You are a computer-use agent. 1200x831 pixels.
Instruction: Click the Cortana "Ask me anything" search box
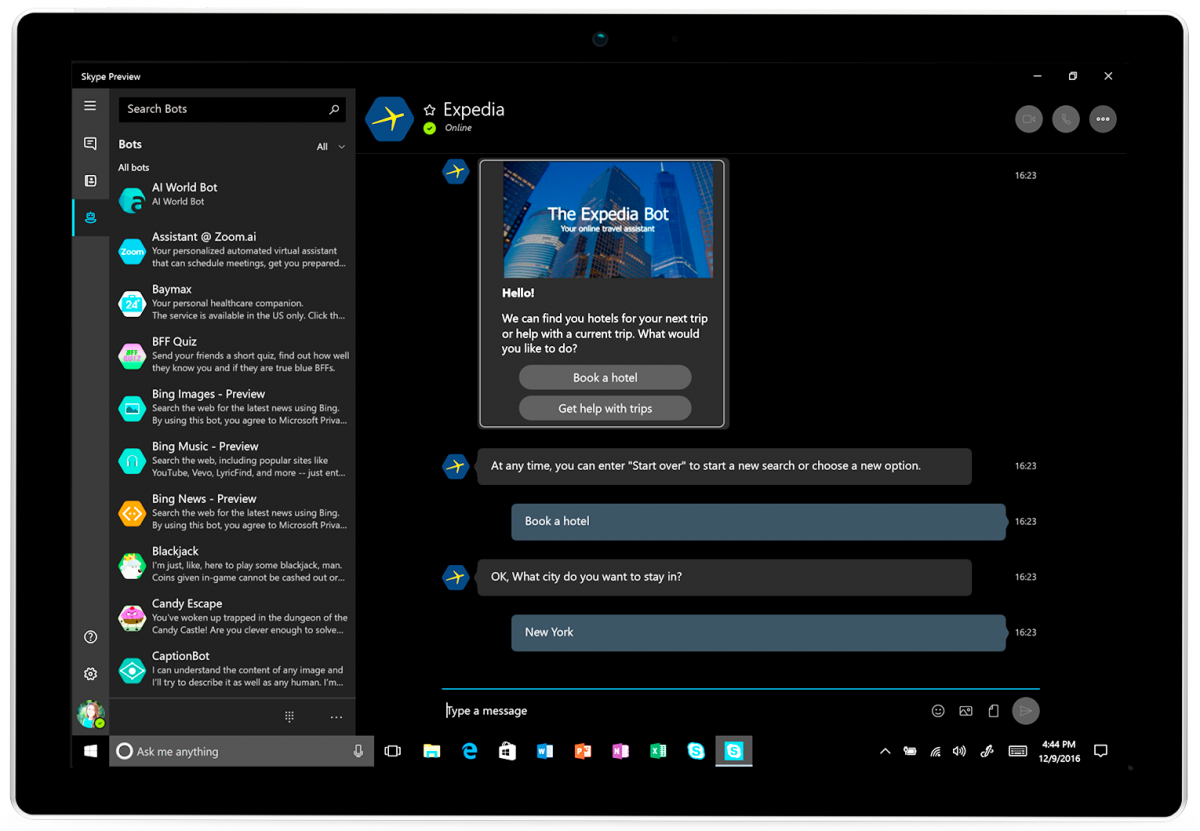242,752
